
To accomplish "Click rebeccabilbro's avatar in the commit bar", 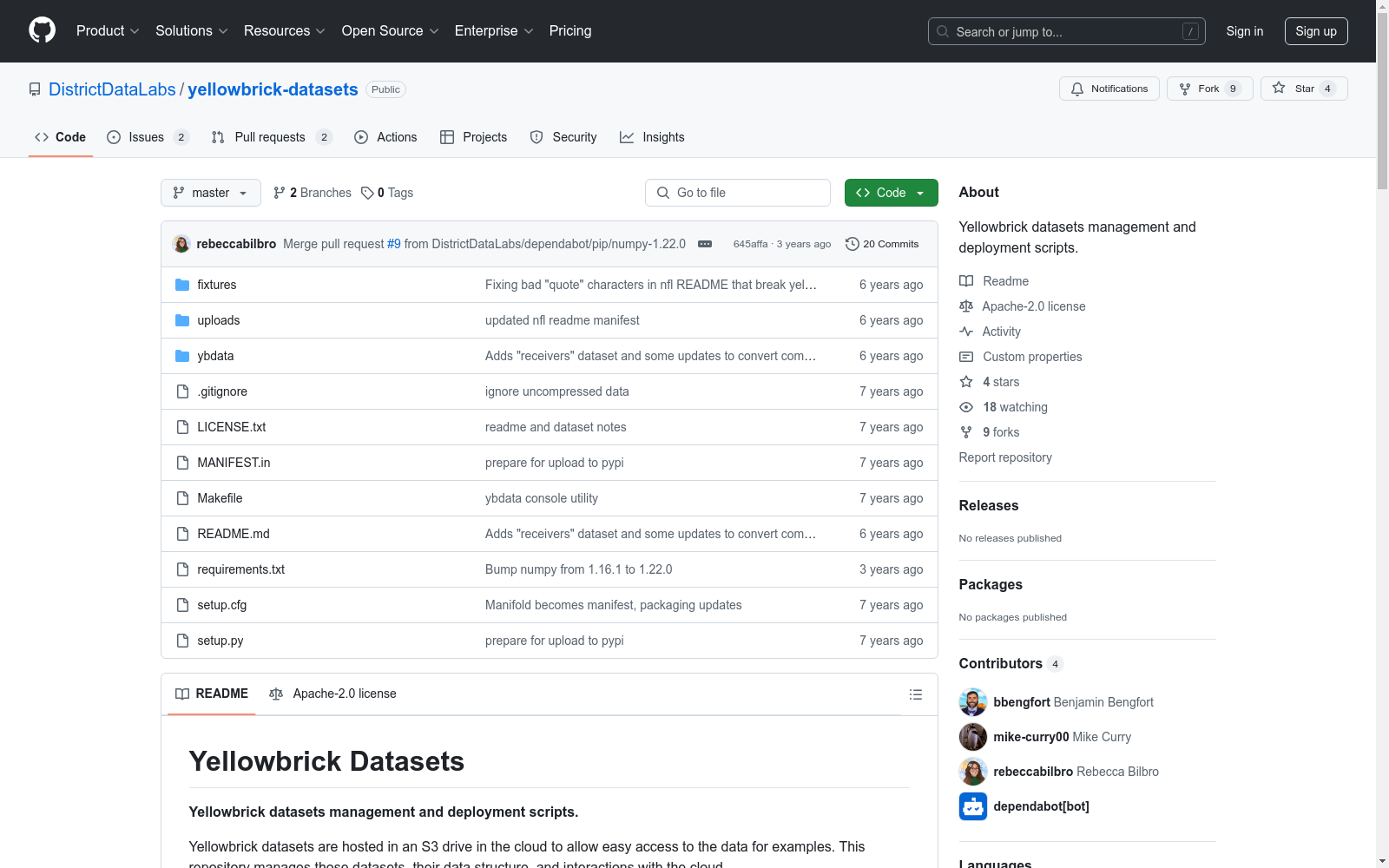I will tap(181, 244).
